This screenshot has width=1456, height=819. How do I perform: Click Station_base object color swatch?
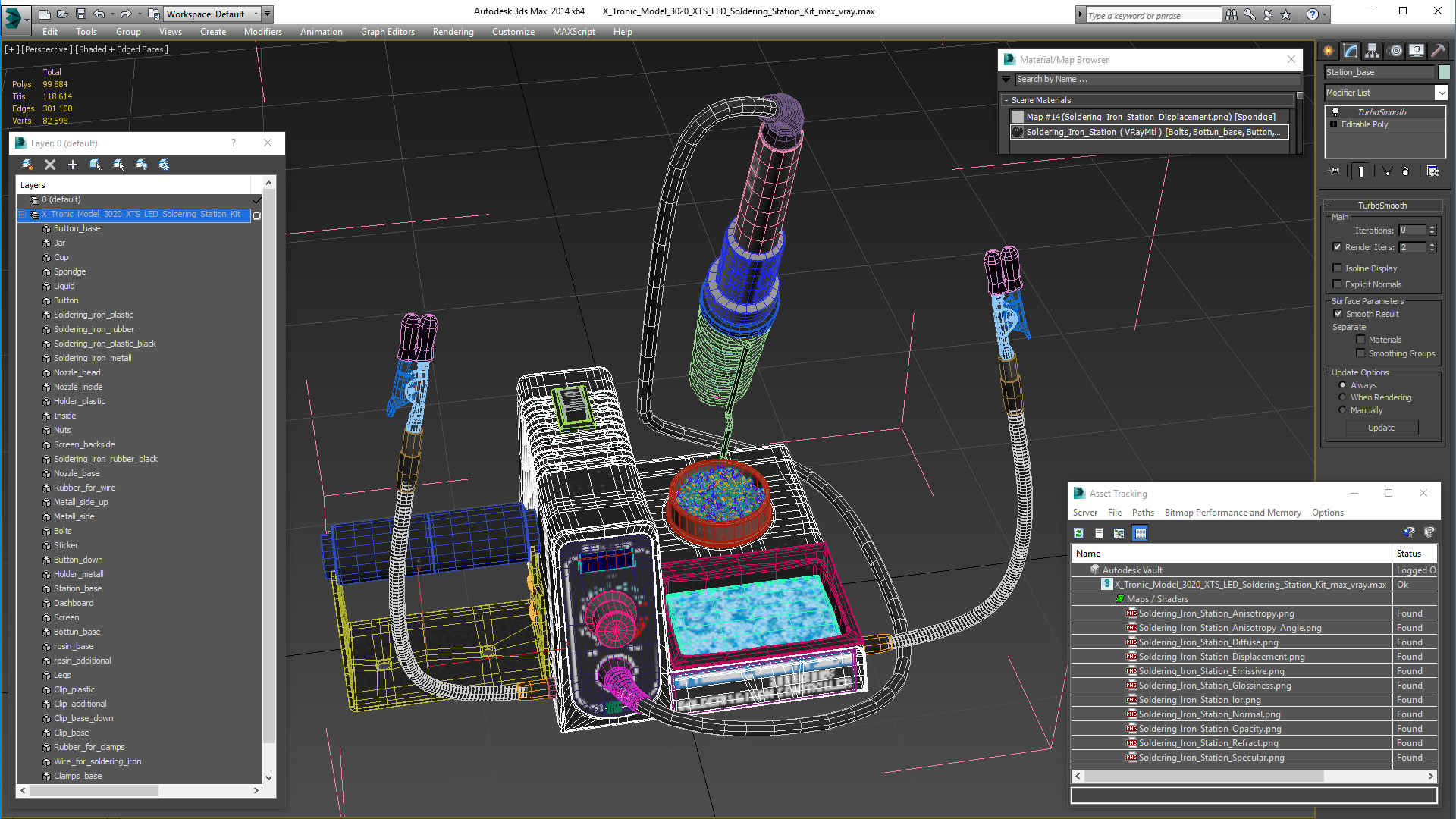[x=1444, y=72]
